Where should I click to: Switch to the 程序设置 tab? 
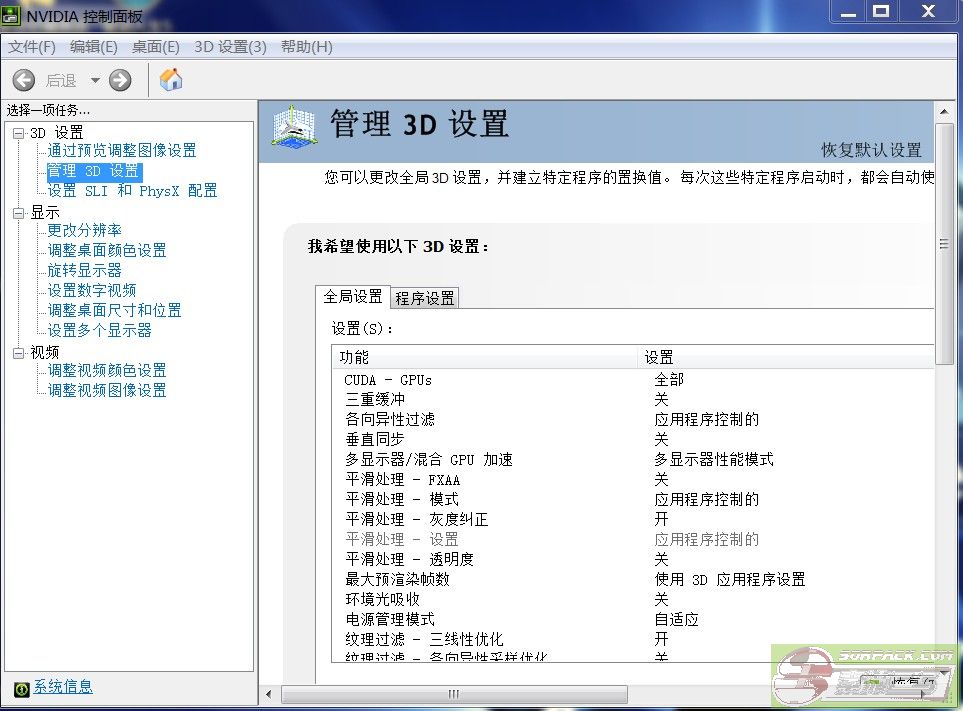pos(424,298)
